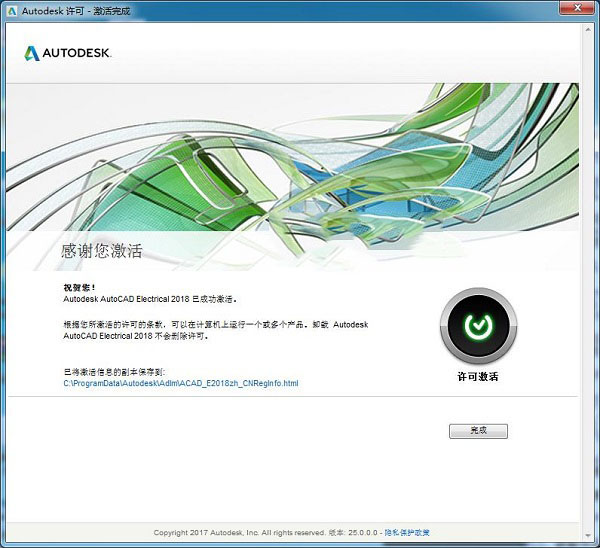Click the 感谢您激活 heading
Viewport: 600px width, 548px height.
click(109, 250)
